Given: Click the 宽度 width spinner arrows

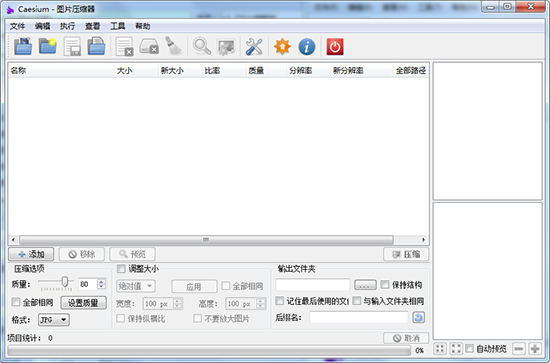Looking at the screenshot, I should (x=178, y=303).
